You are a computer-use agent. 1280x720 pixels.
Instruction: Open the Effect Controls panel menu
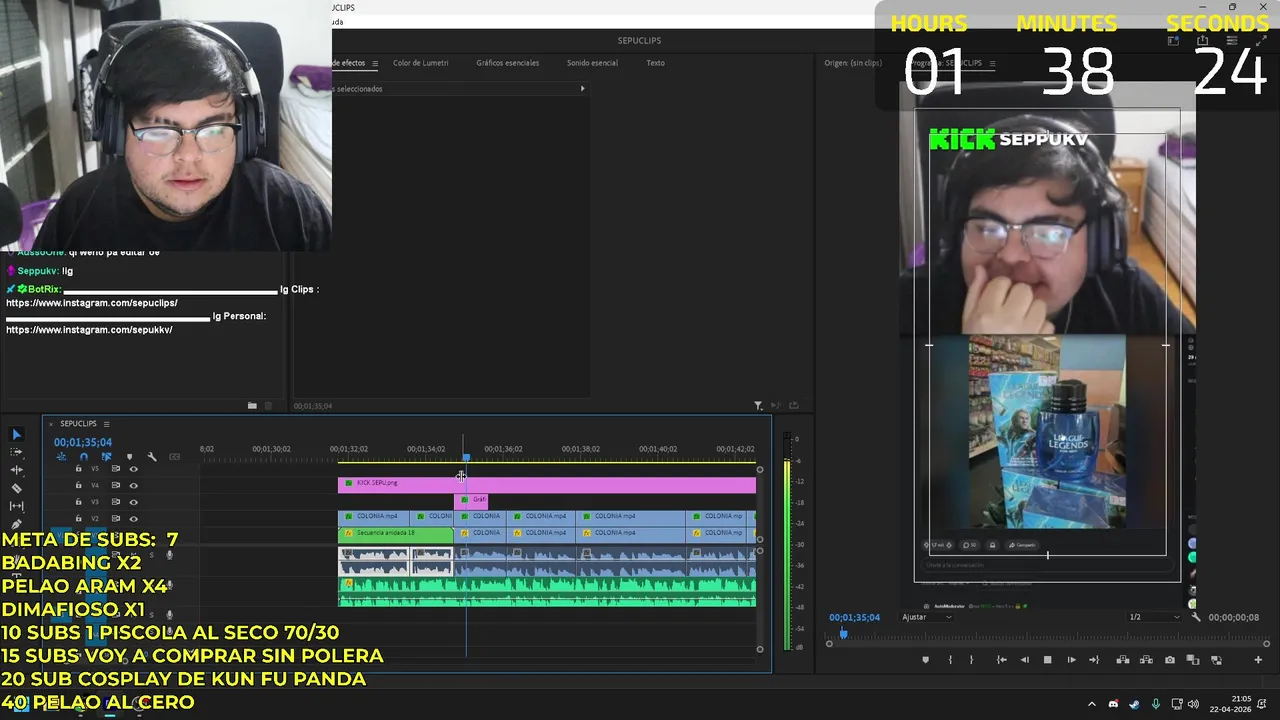tap(375, 63)
